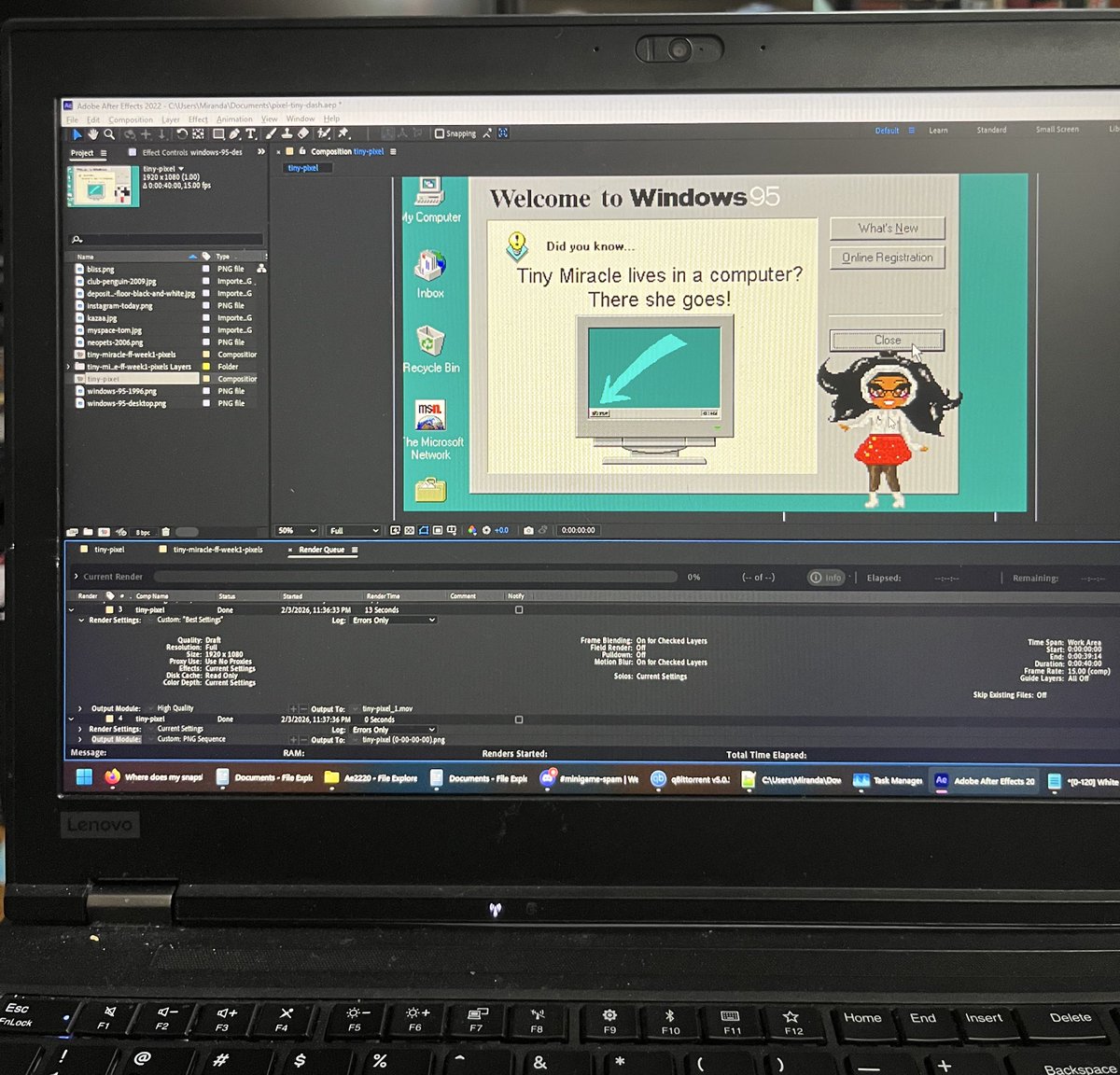Collapse Render Settings under render item 3
Screen dimensions: 1120x1075
[81, 620]
